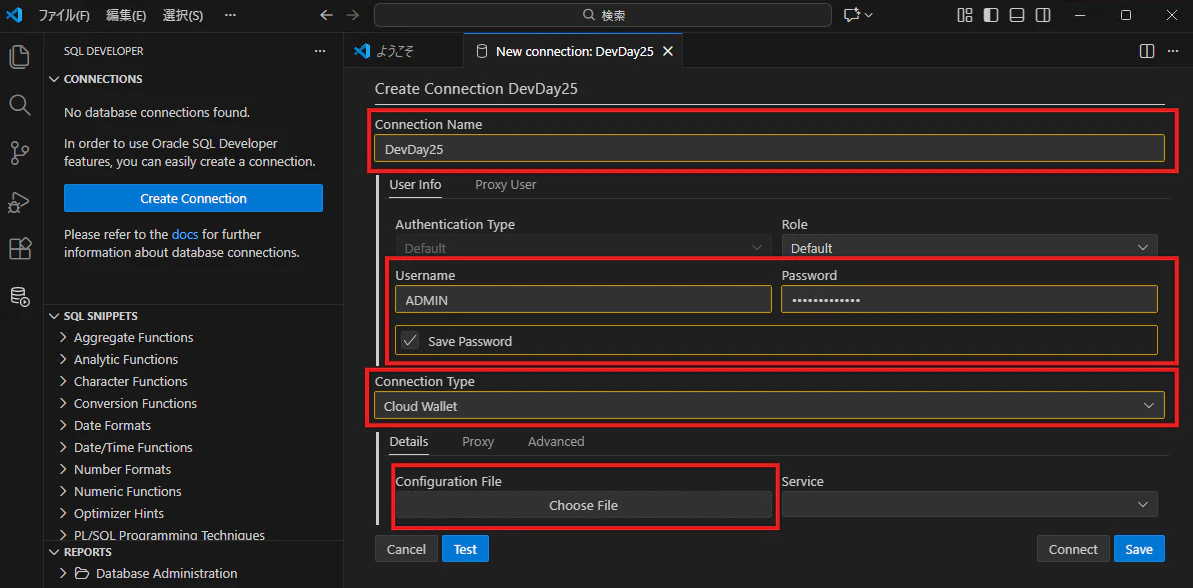Open the customize layout icon

[x=965, y=15]
